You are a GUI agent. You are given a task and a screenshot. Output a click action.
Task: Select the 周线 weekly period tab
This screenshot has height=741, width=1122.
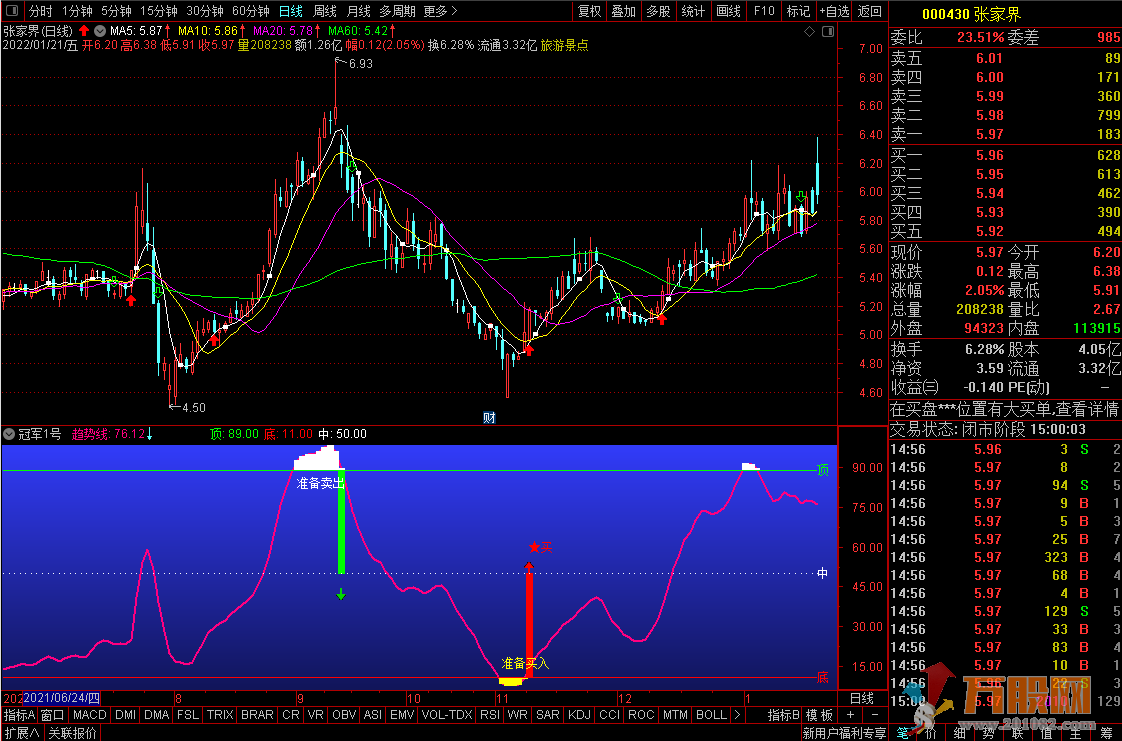coord(325,11)
